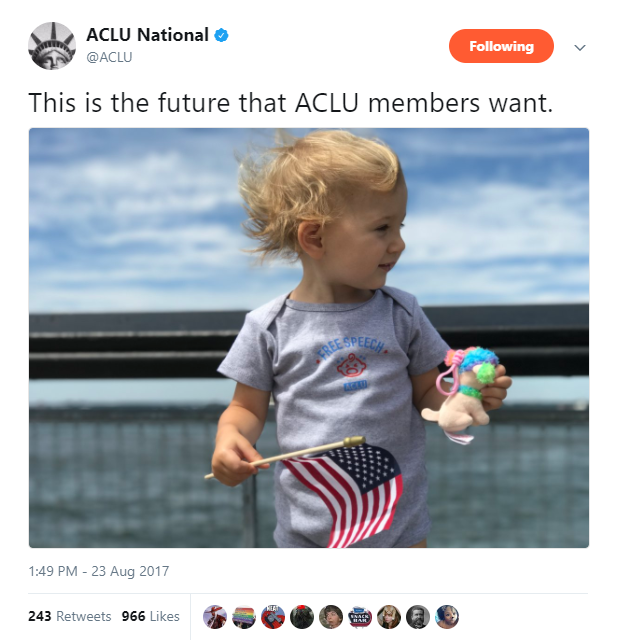Screen dimensions: 619x640
Task: Visit the @ACLU handle link
Action: (109, 57)
